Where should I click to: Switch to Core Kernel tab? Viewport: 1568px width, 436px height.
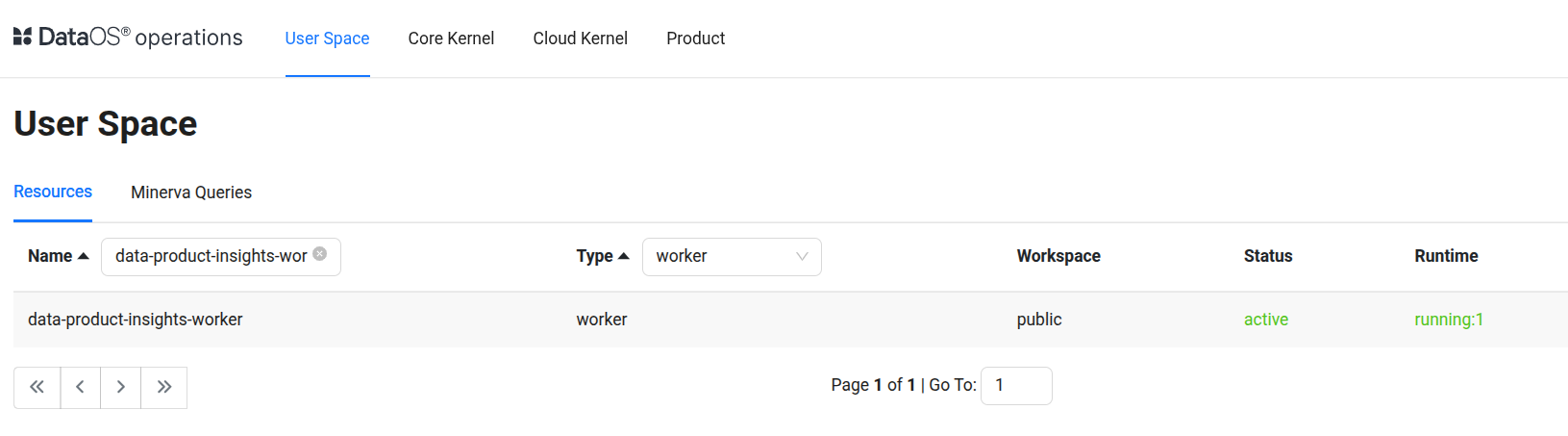click(x=451, y=38)
